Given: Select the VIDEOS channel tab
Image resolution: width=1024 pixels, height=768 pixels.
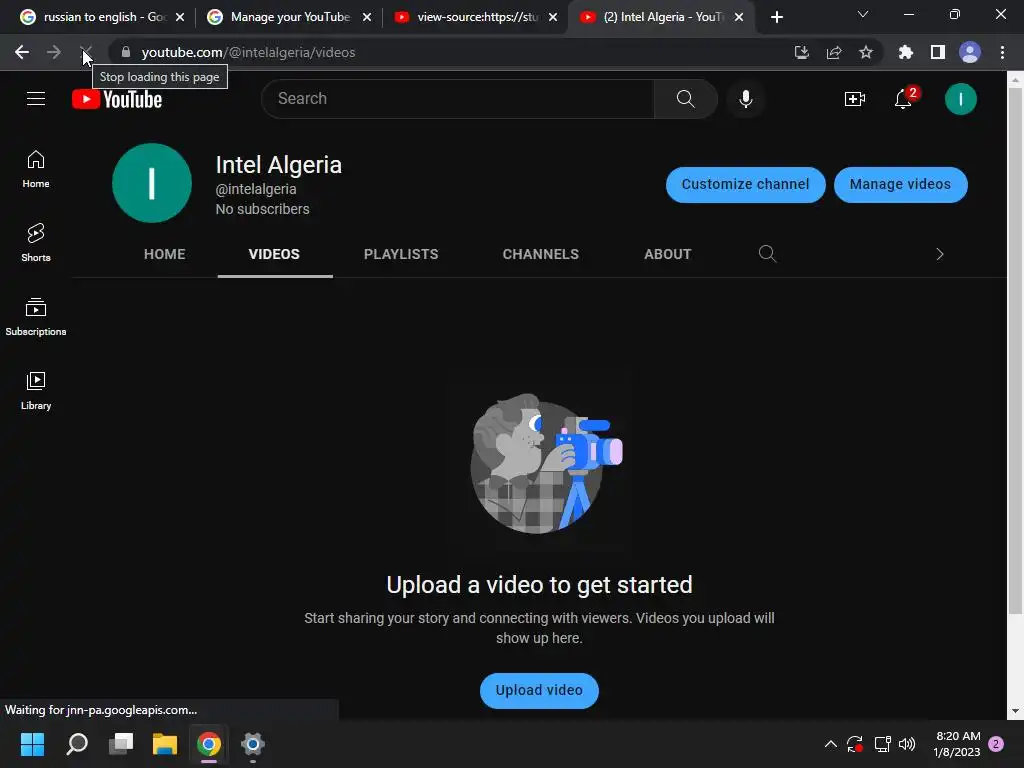Looking at the screenshot, I should [x=274, y=254].
